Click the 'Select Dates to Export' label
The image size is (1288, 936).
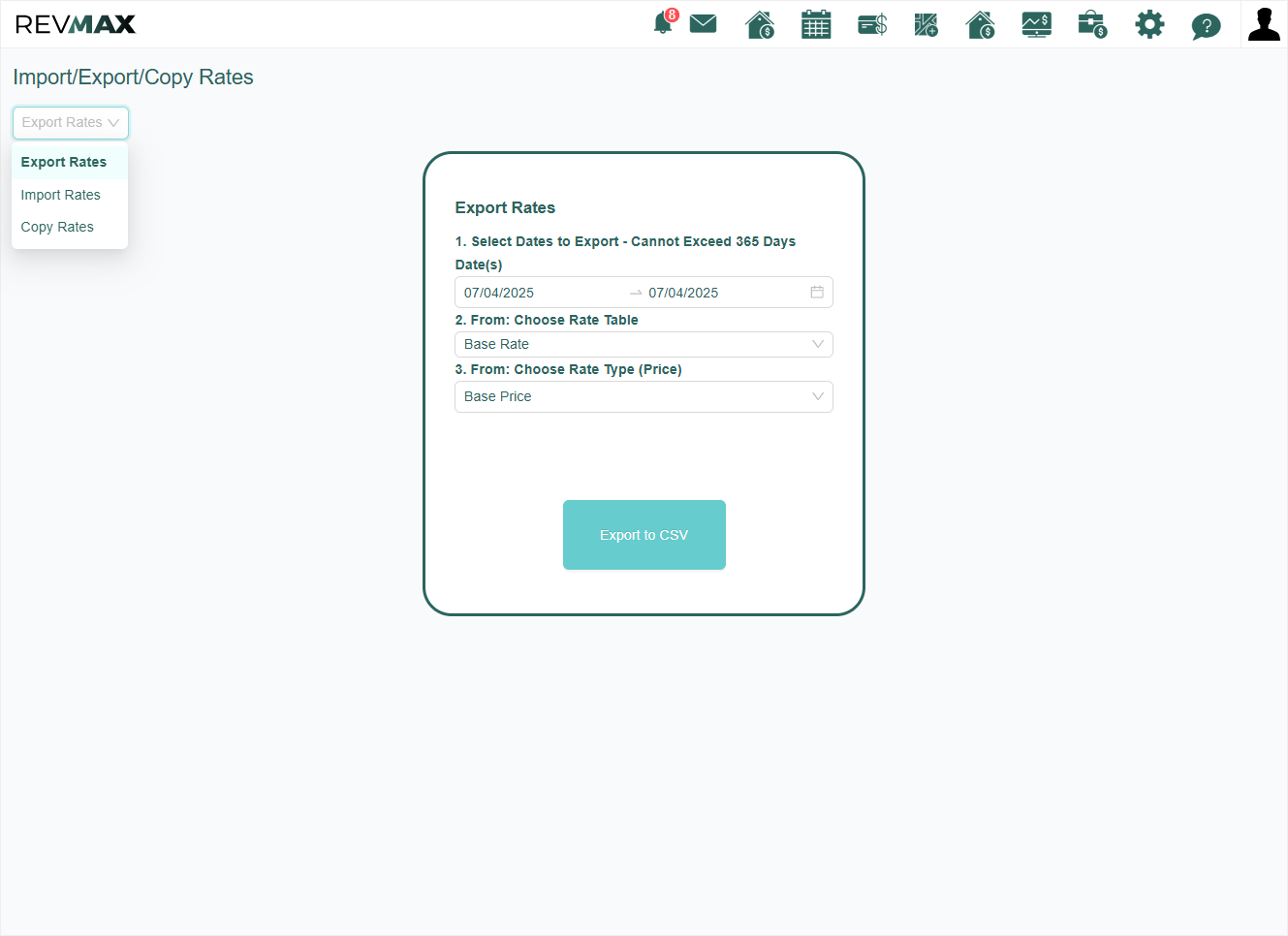coord(625,241)
